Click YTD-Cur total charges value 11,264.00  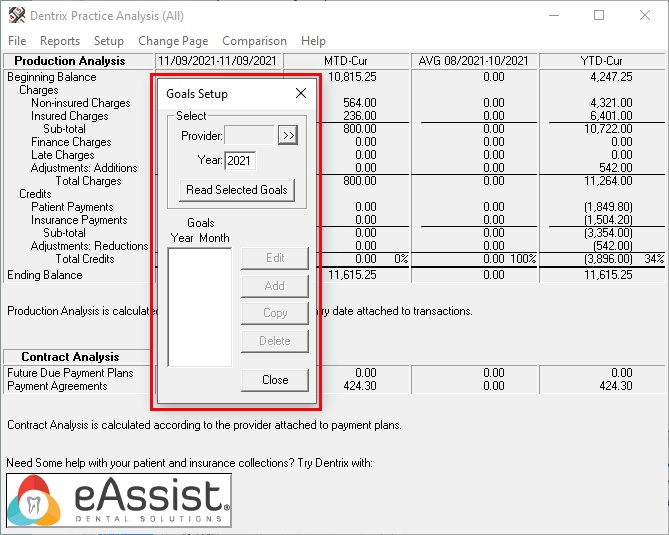[608, 181]
